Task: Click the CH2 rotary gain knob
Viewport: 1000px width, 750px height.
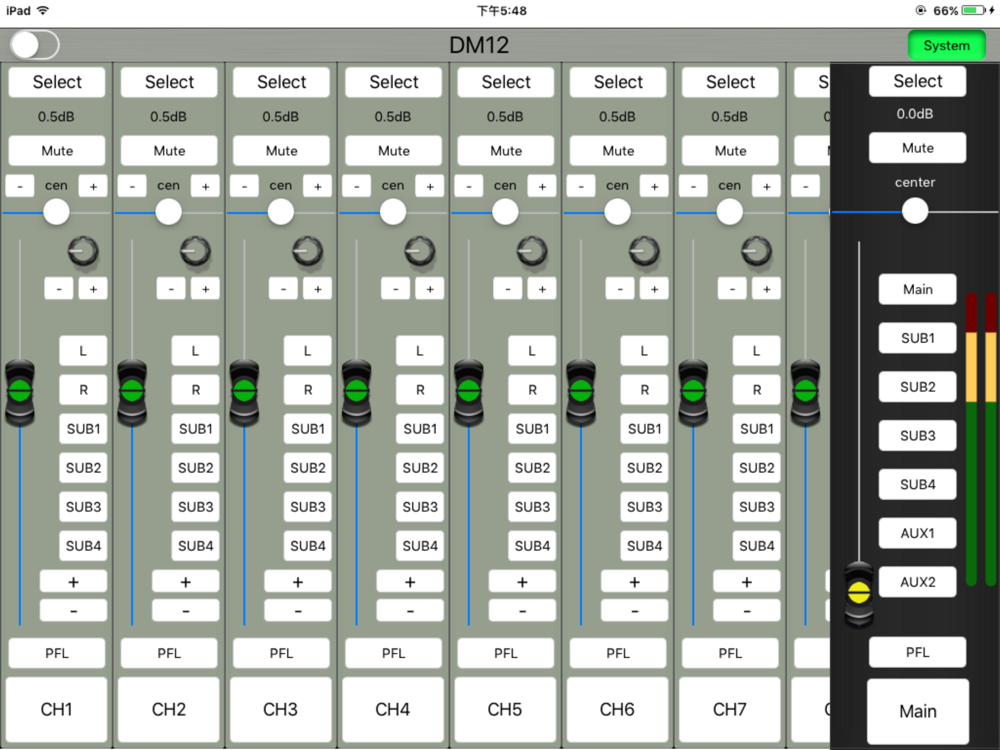Action: (195, 251)
